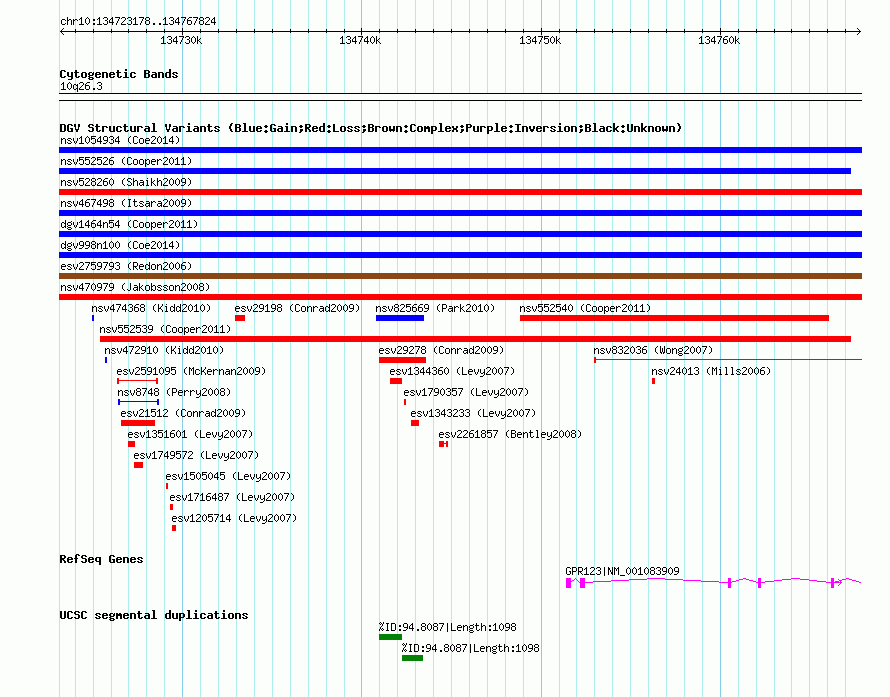Click the 134730k ruler position
The width and height of the screenshot is (890, 697).
(181, 40)
